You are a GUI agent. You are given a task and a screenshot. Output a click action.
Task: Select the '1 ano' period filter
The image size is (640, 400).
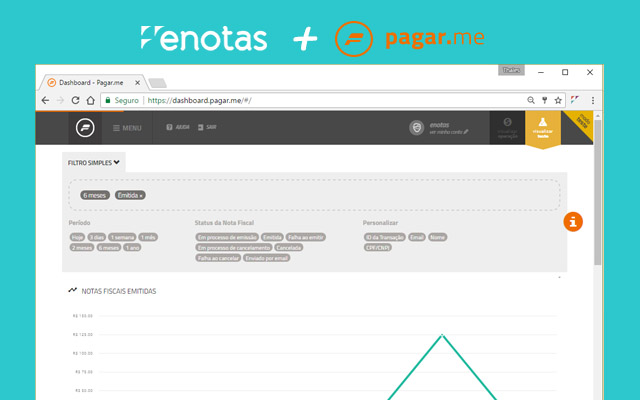click(132, 247)
